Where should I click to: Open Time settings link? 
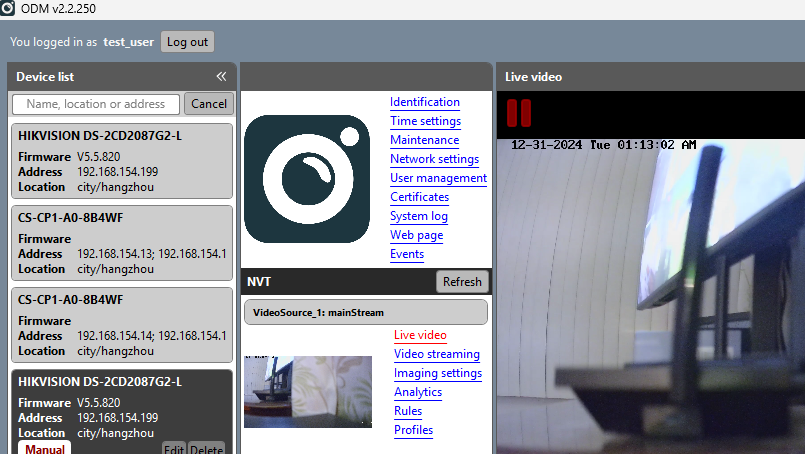[426, 121]
